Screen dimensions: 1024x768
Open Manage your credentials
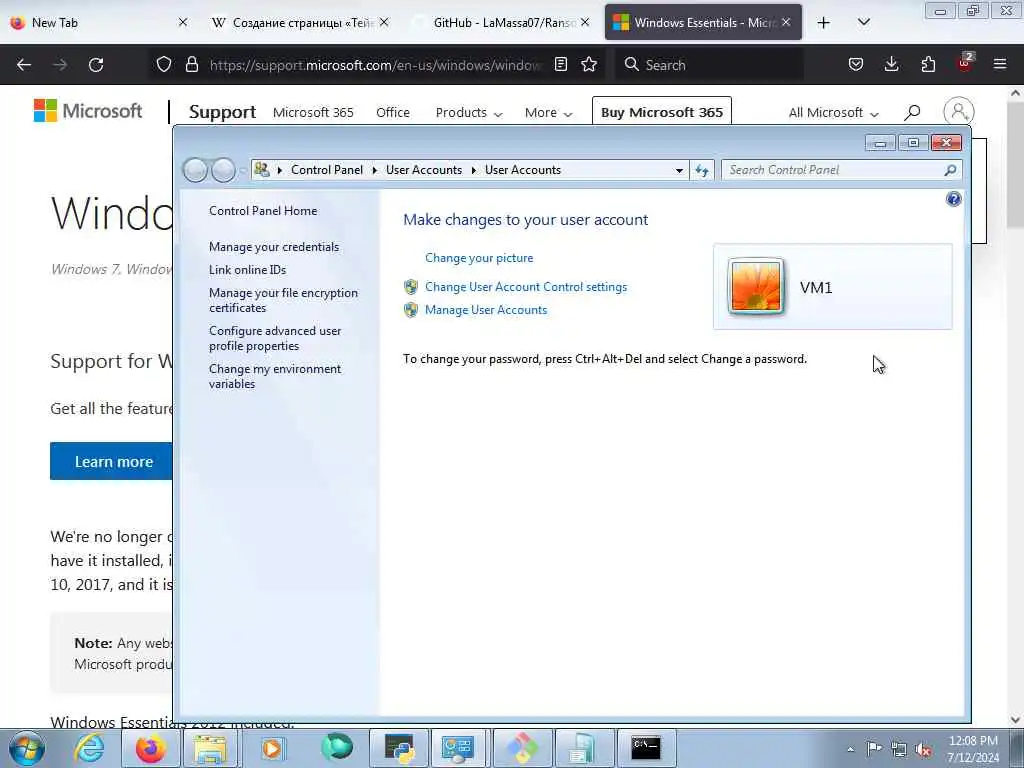pyautogui.click(x=274, y=247)
